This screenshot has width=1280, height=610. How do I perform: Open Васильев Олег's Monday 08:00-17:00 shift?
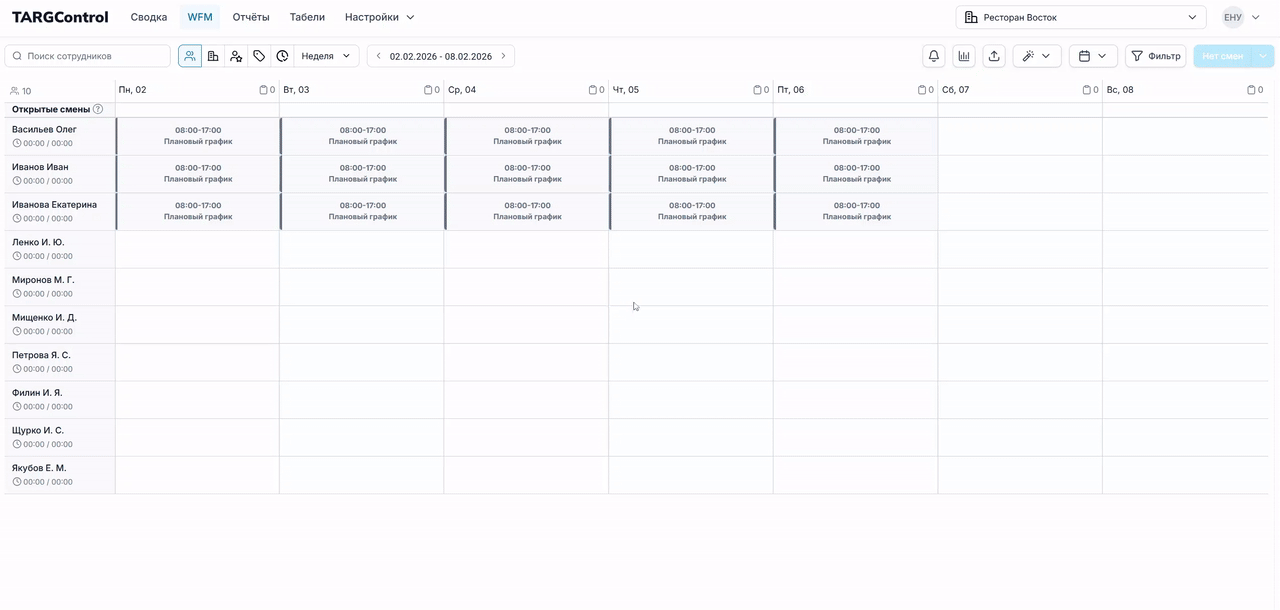(198, 136)
